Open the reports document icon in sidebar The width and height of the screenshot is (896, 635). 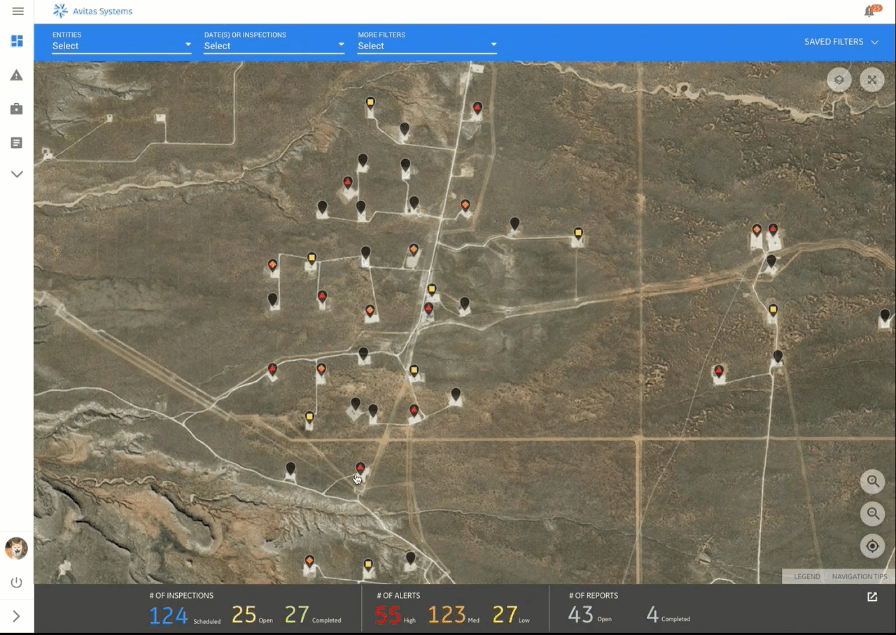pos(17,142)
